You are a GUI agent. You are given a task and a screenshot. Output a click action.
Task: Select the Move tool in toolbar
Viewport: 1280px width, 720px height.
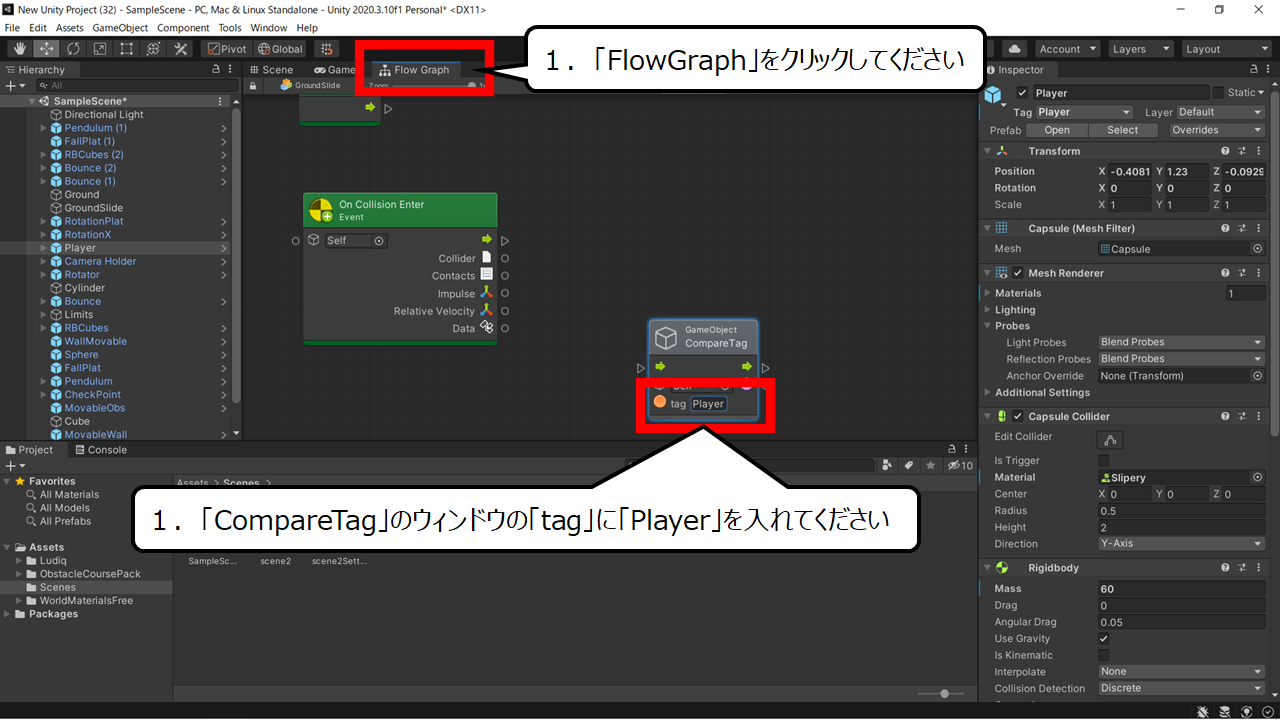pyautogui.click(x=47, y=49)
